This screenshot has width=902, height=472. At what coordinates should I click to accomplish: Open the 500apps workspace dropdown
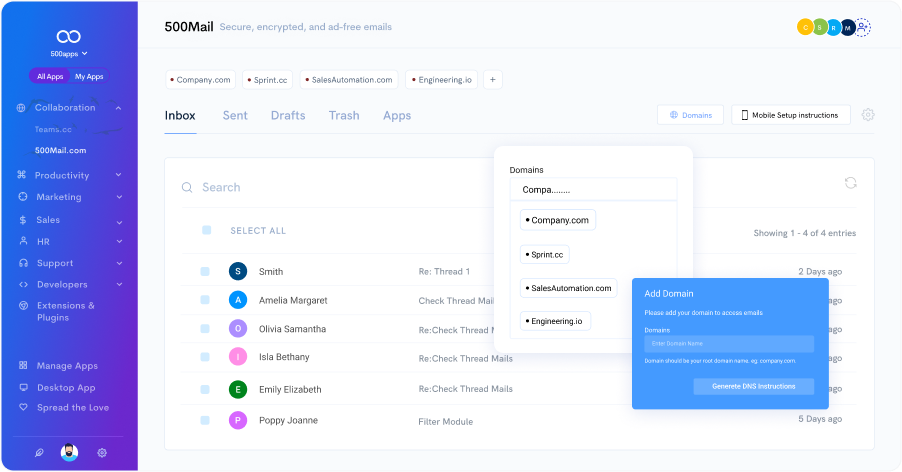[68, 53]
